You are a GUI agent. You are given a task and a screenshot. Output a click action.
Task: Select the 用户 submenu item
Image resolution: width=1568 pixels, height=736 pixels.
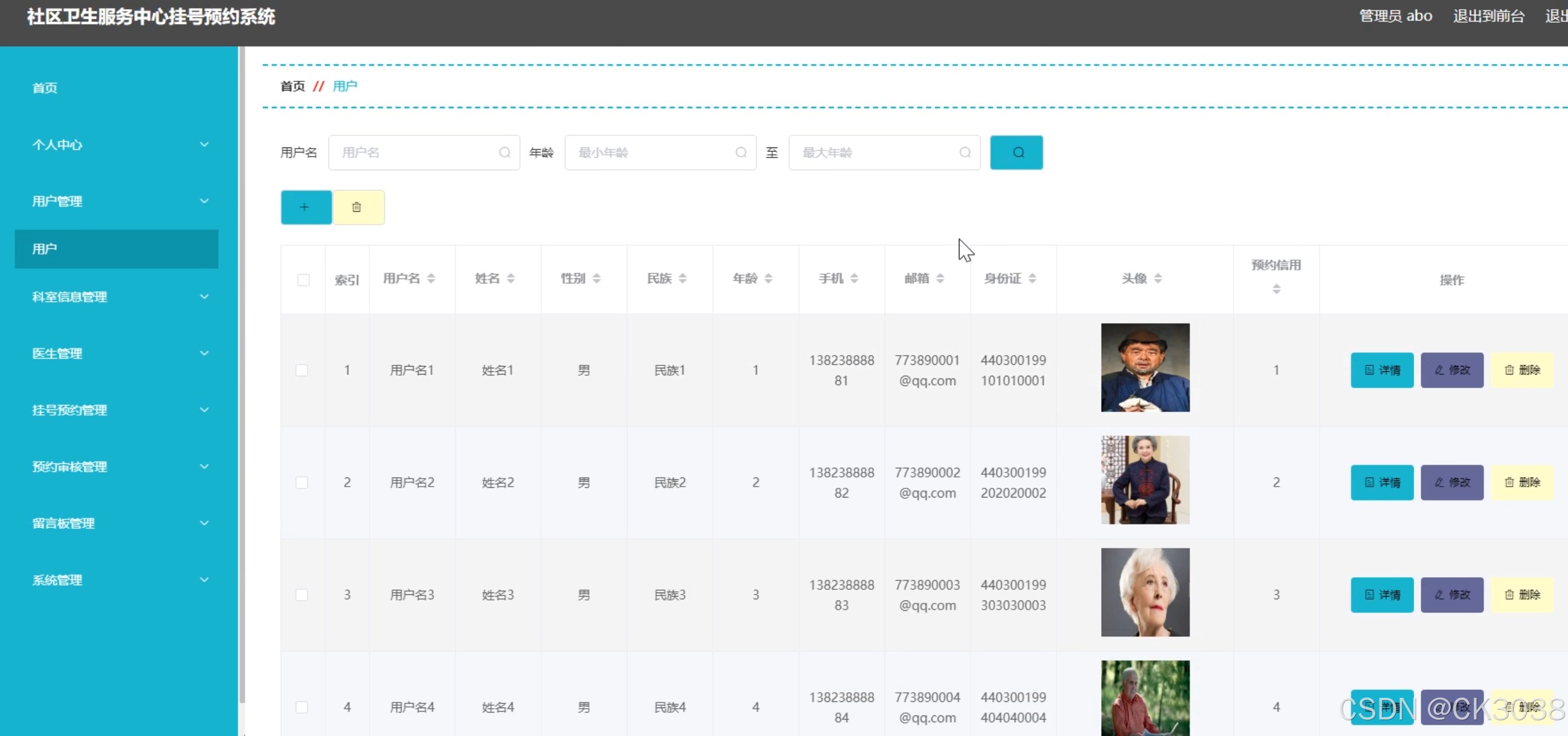[116, 248]
